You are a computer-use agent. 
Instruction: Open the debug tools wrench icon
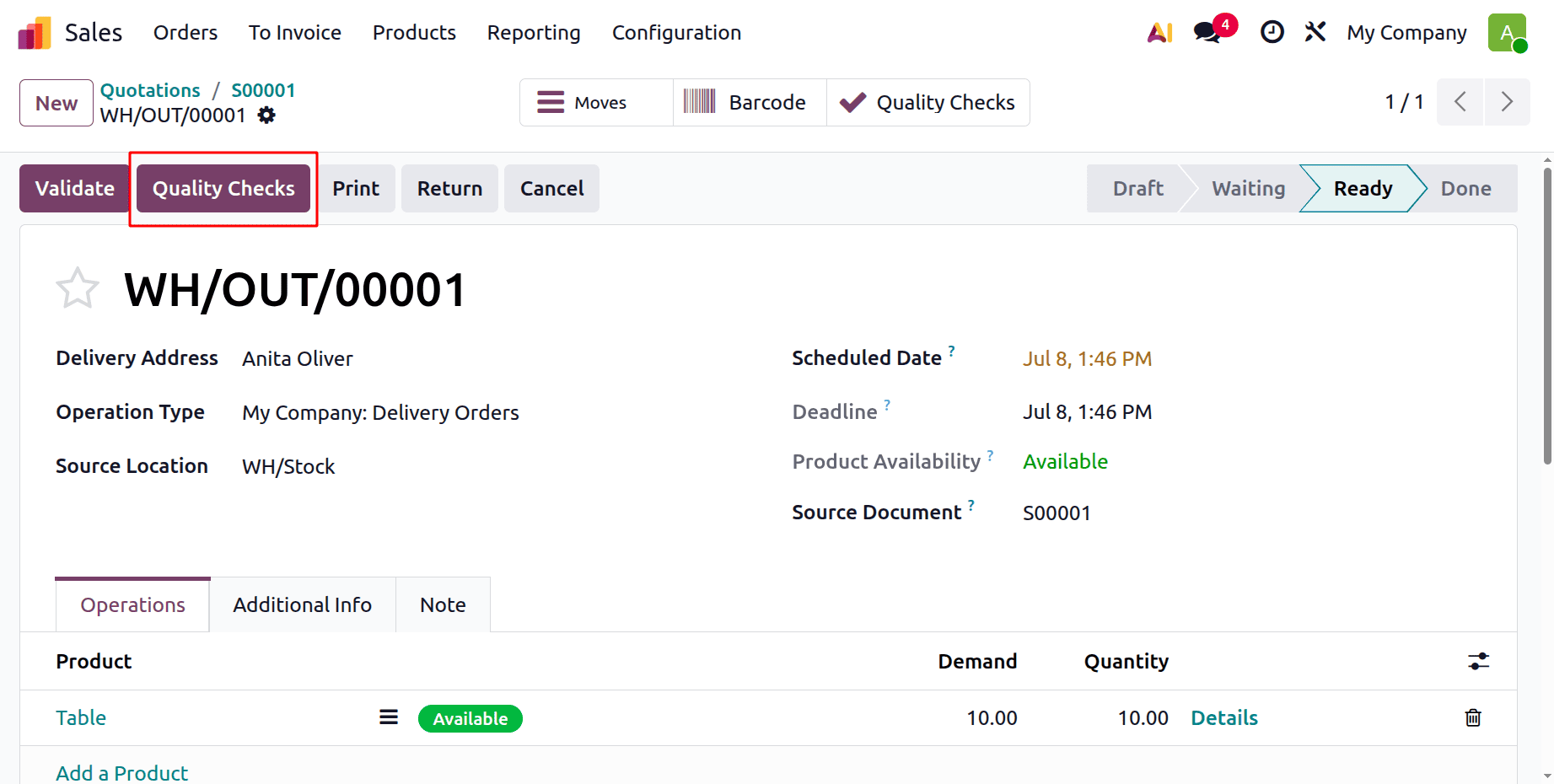[x=1315, y=32]
